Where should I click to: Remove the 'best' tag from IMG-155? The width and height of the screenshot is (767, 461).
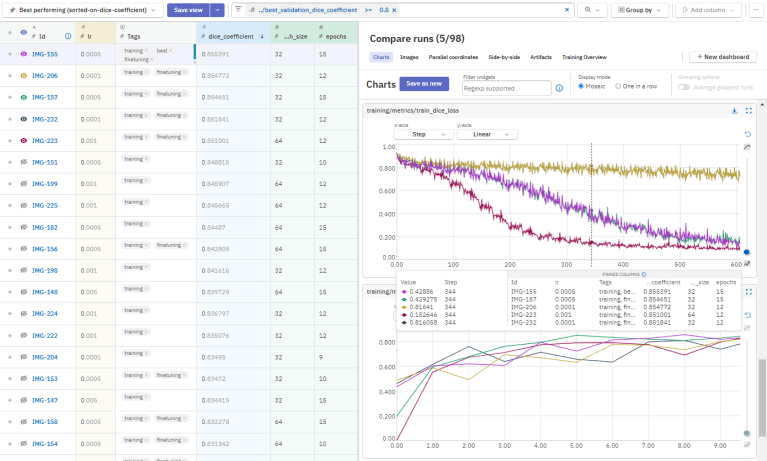[168, 49]
